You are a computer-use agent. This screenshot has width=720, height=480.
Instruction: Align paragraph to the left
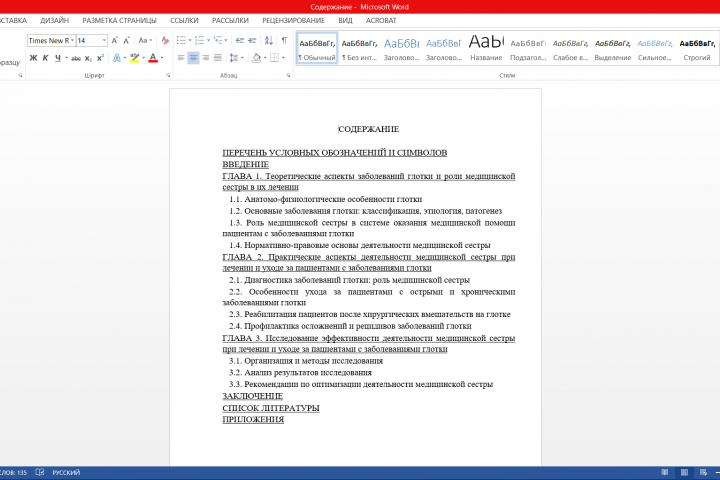(x=181, y=58)
